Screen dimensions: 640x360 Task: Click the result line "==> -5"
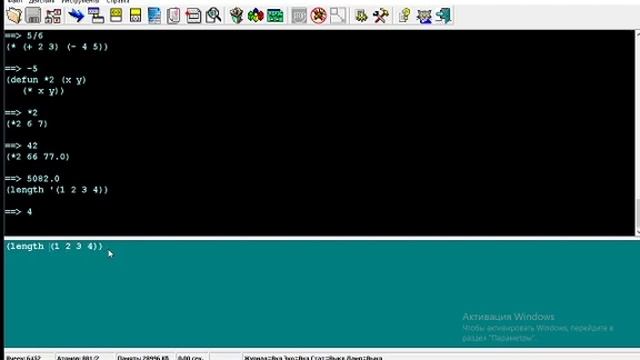tap(21, 68)
